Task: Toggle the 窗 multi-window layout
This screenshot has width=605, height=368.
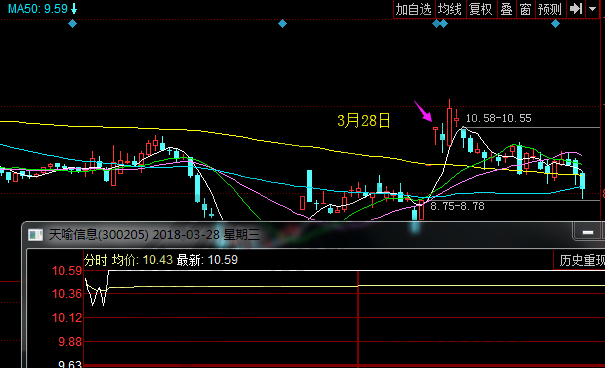Action: coord(525,9)
